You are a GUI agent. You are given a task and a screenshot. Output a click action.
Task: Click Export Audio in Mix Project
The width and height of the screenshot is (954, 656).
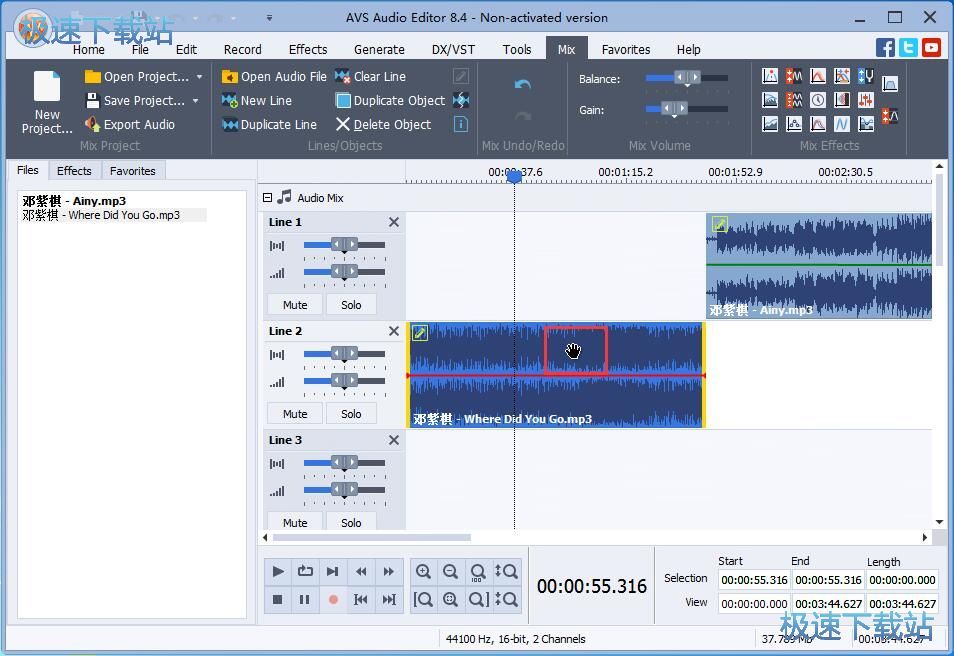(x=130, y=125)
